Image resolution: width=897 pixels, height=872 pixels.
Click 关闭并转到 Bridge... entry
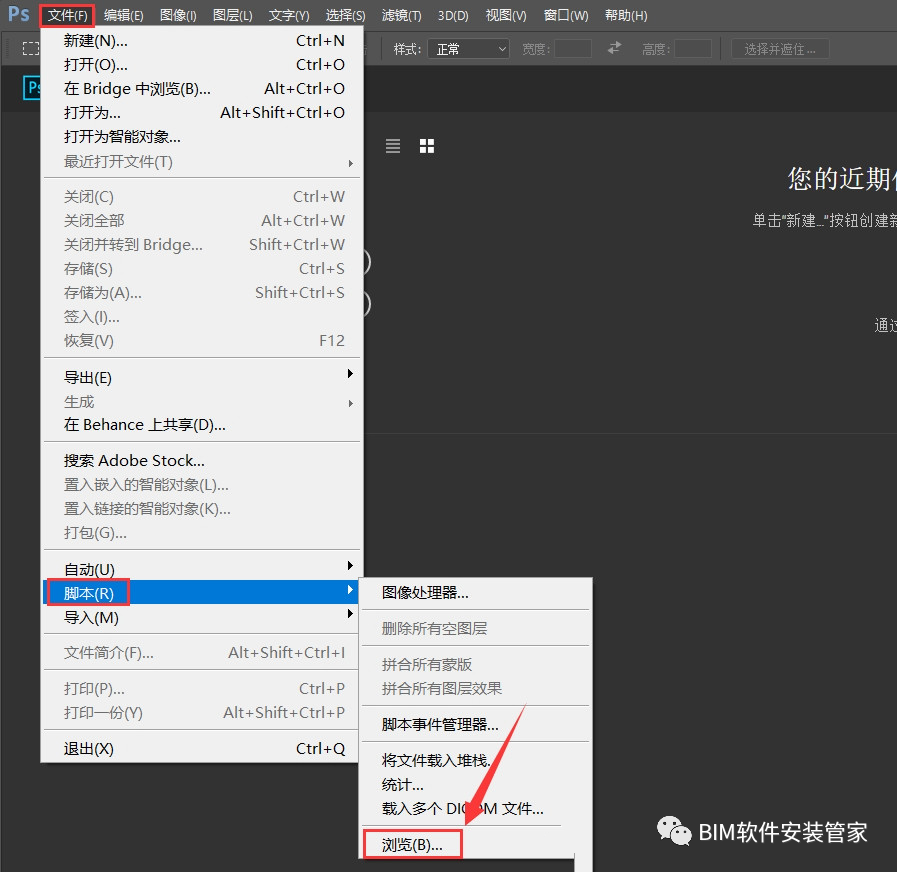click(x=202, y=245)
